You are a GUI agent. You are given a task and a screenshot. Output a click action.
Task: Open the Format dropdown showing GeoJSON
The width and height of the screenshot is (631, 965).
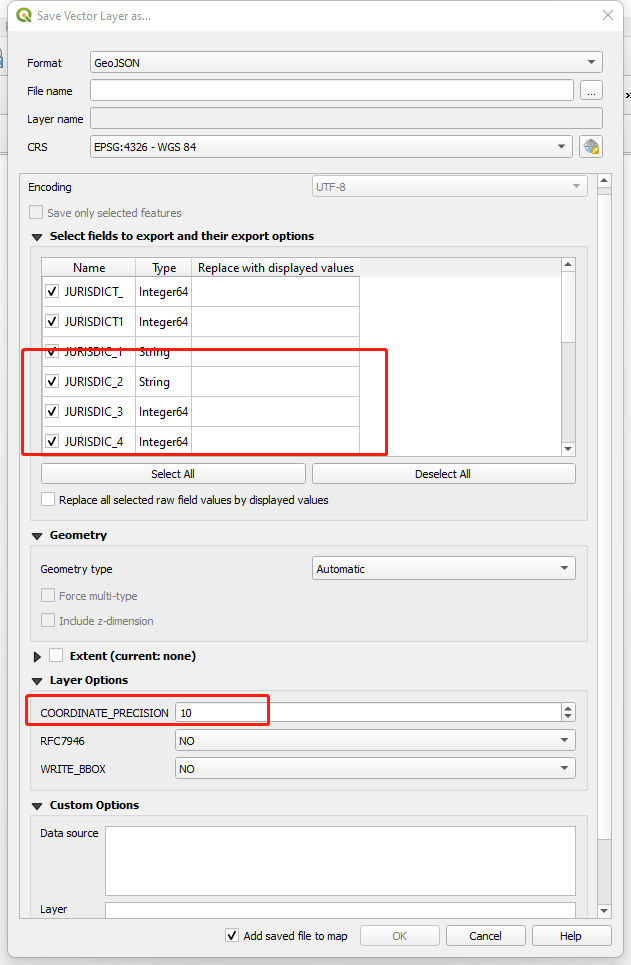346,63
